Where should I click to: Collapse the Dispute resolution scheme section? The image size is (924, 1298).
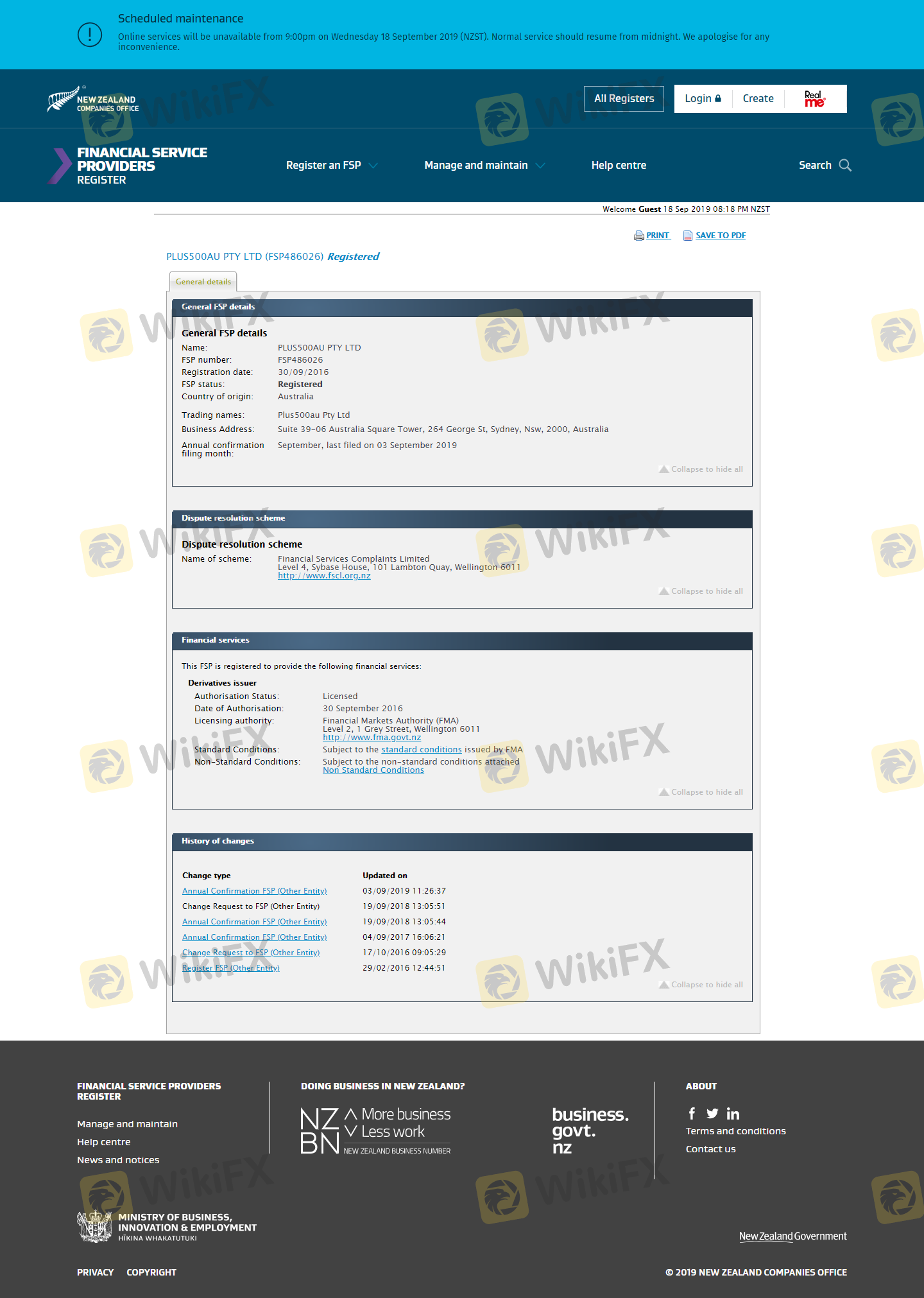(701, 591)
